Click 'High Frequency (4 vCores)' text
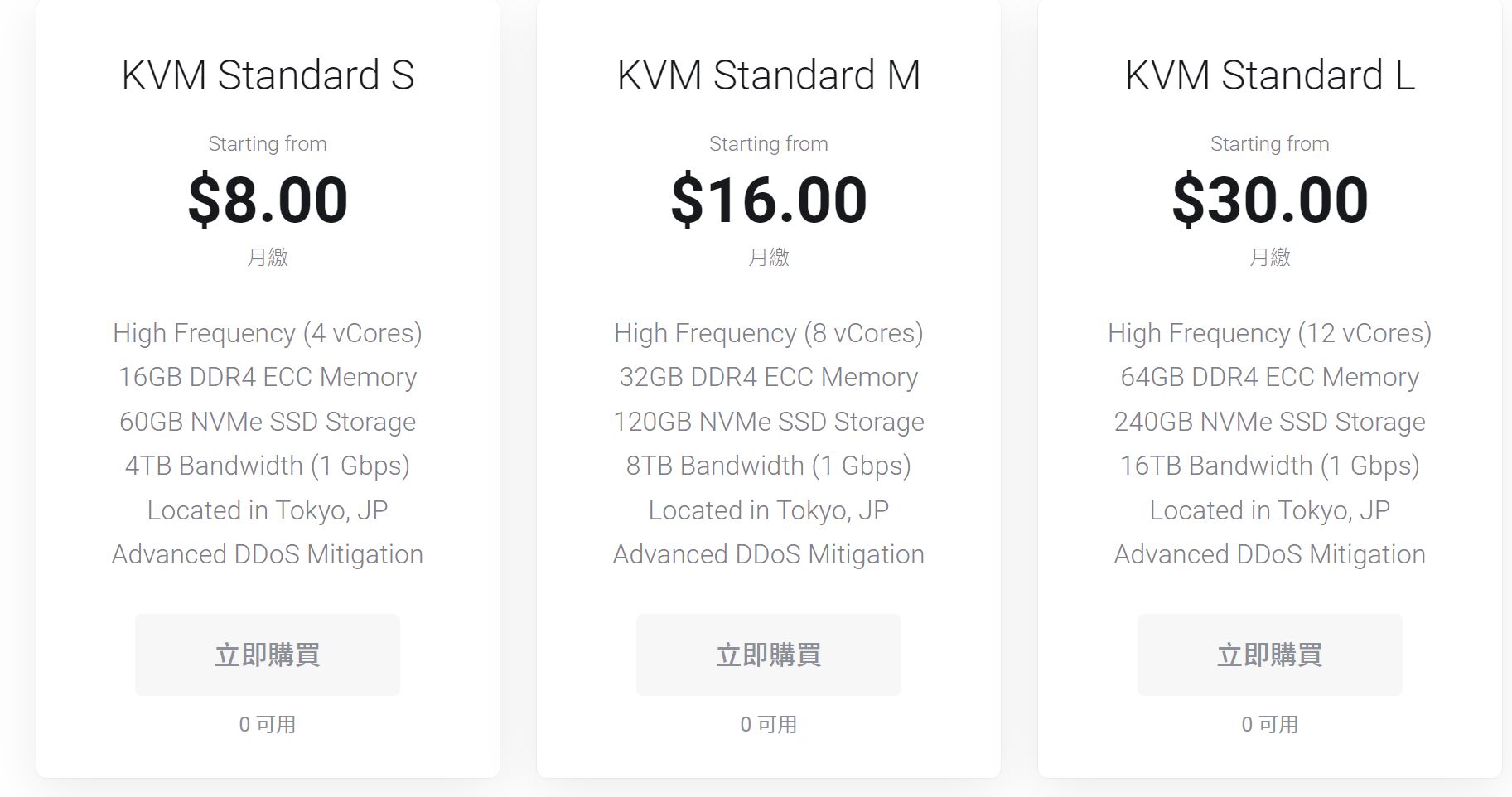Viewport: 1512px width, 797px height. tap(268, 333)
